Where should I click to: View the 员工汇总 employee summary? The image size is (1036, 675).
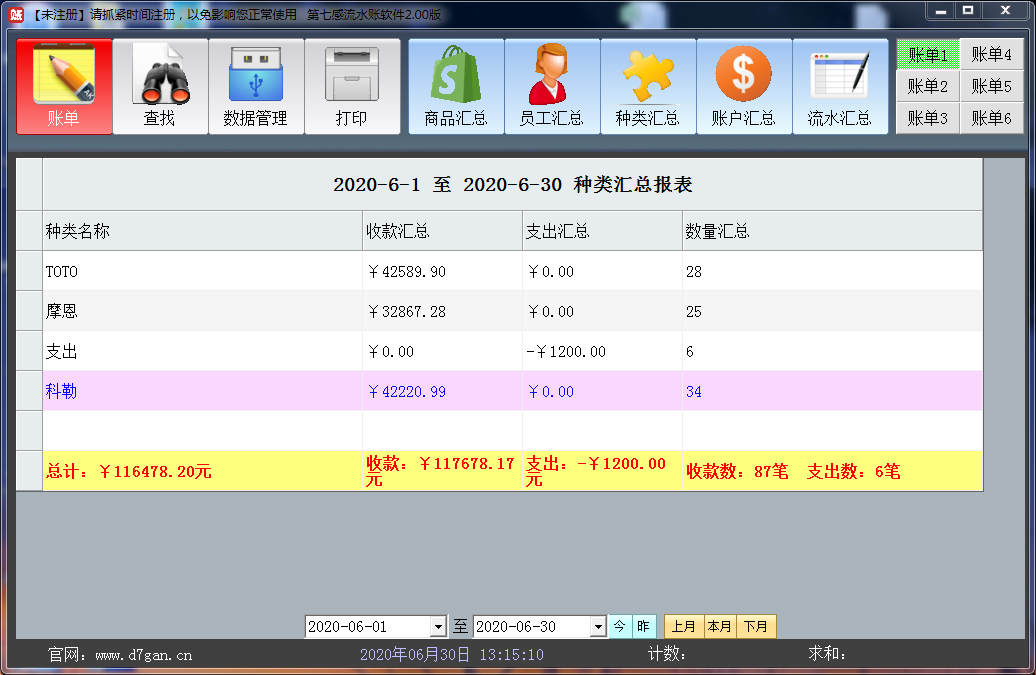click(x=551, y=87)
